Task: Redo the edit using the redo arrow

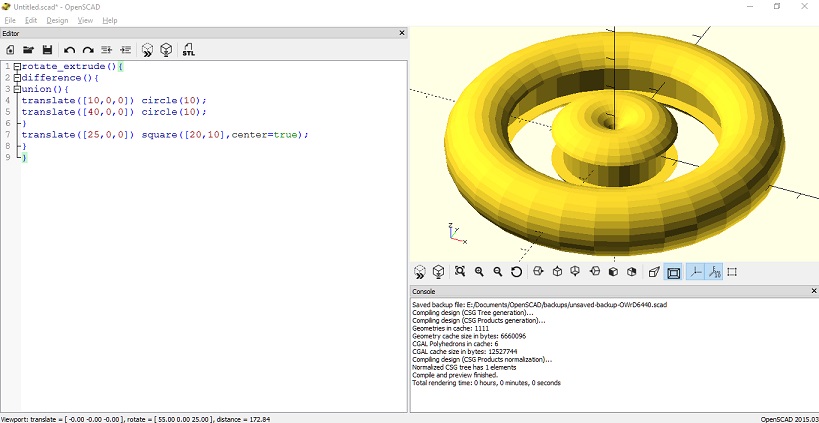Action: (88, 50)
